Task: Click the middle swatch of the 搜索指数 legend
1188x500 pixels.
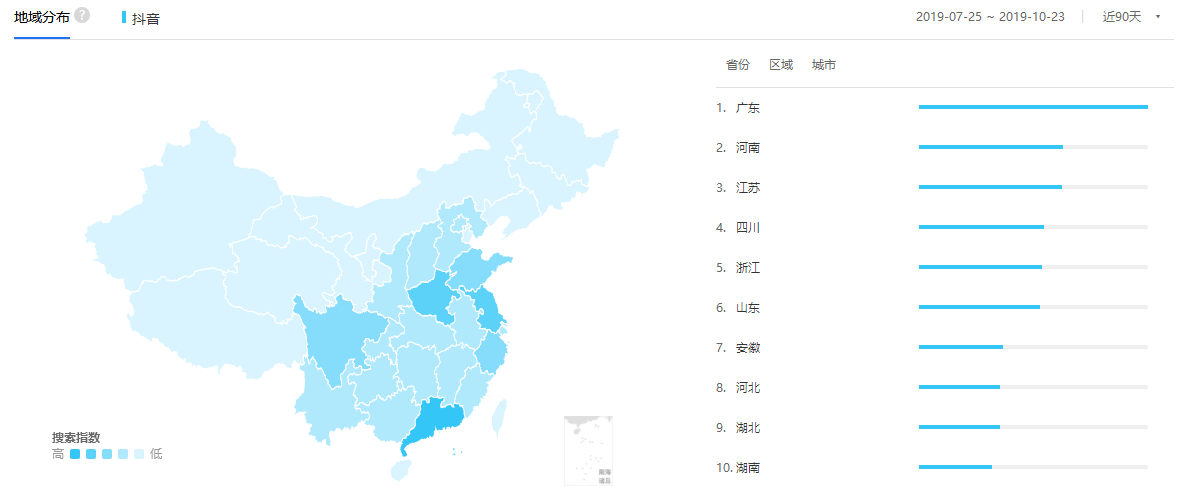Action: point(107,455)
